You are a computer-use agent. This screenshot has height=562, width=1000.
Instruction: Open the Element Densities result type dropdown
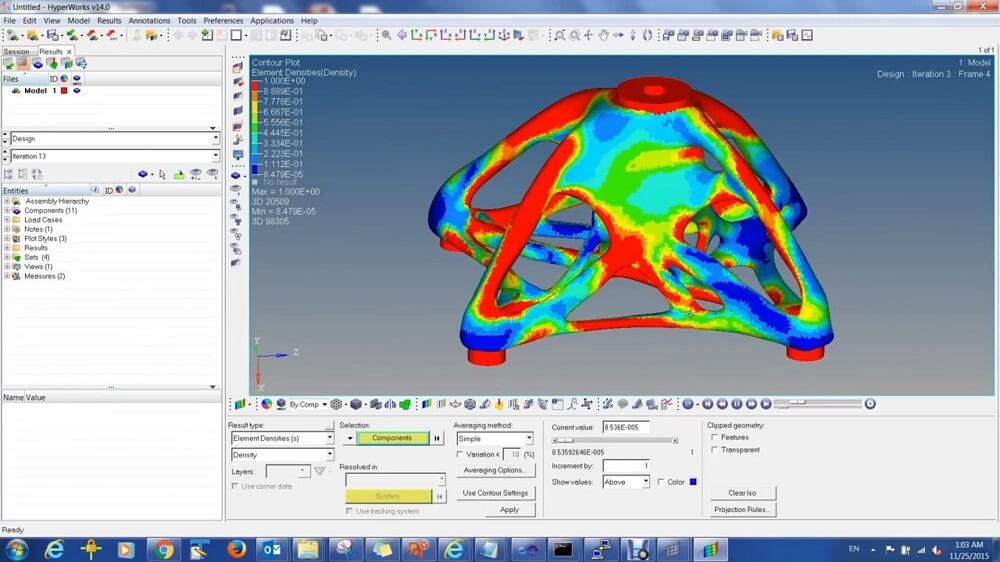coord(329,439)
